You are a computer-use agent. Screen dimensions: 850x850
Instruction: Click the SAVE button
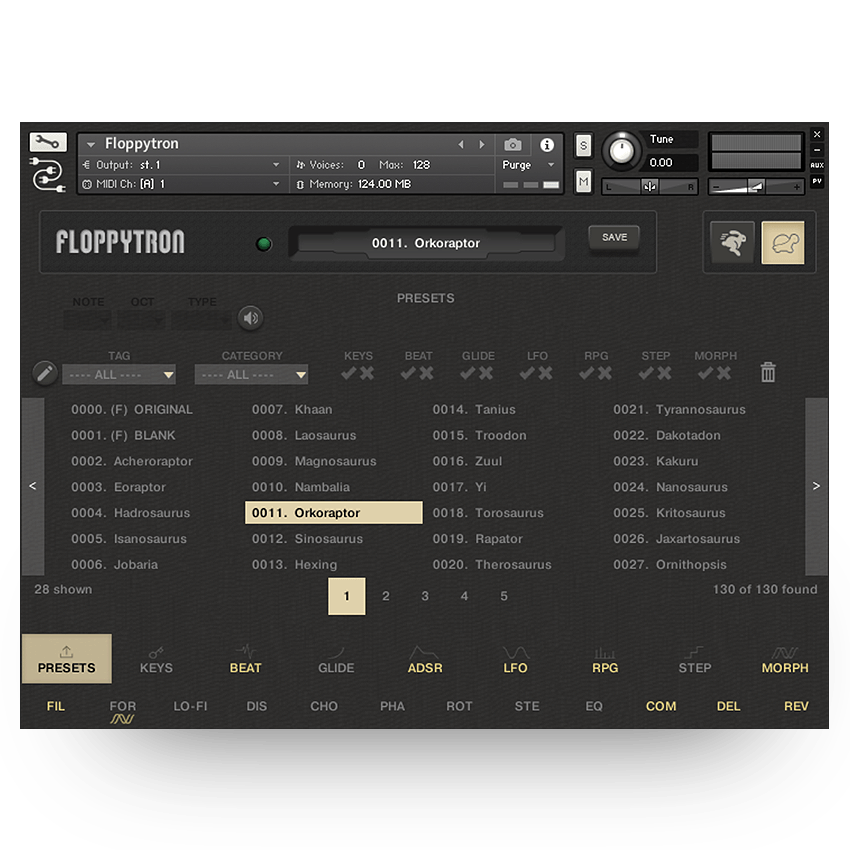614,237
